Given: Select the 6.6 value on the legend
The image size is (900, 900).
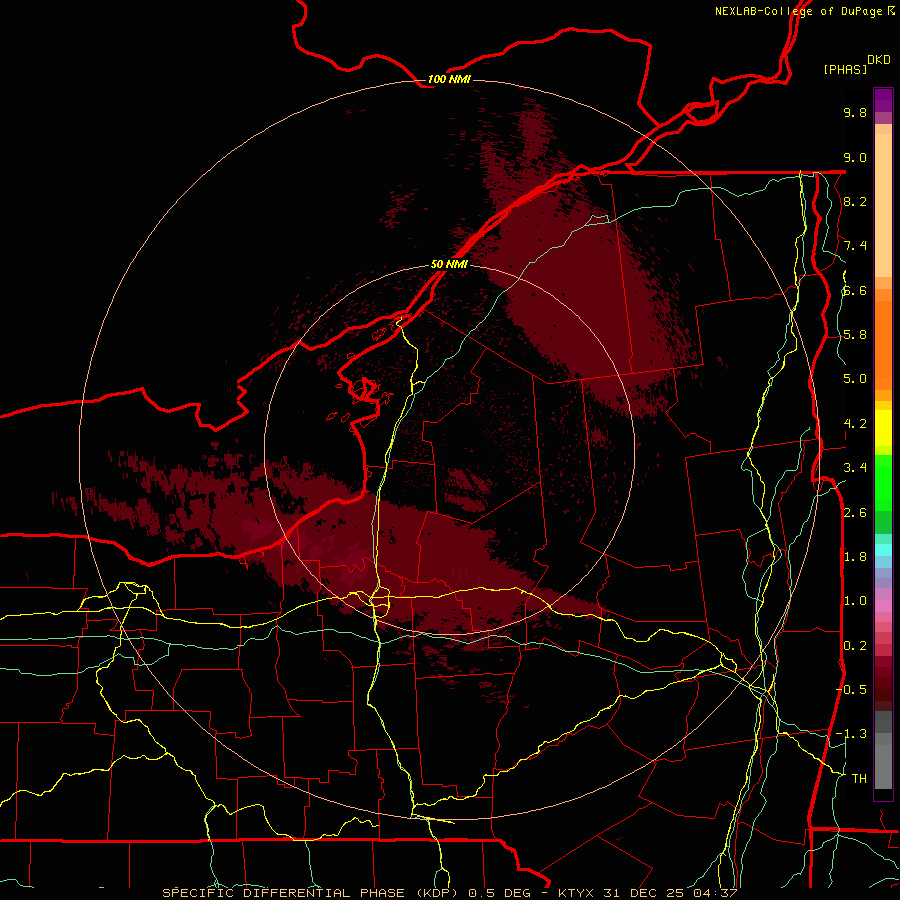Looking at the screenshot, I should [855, 290].
